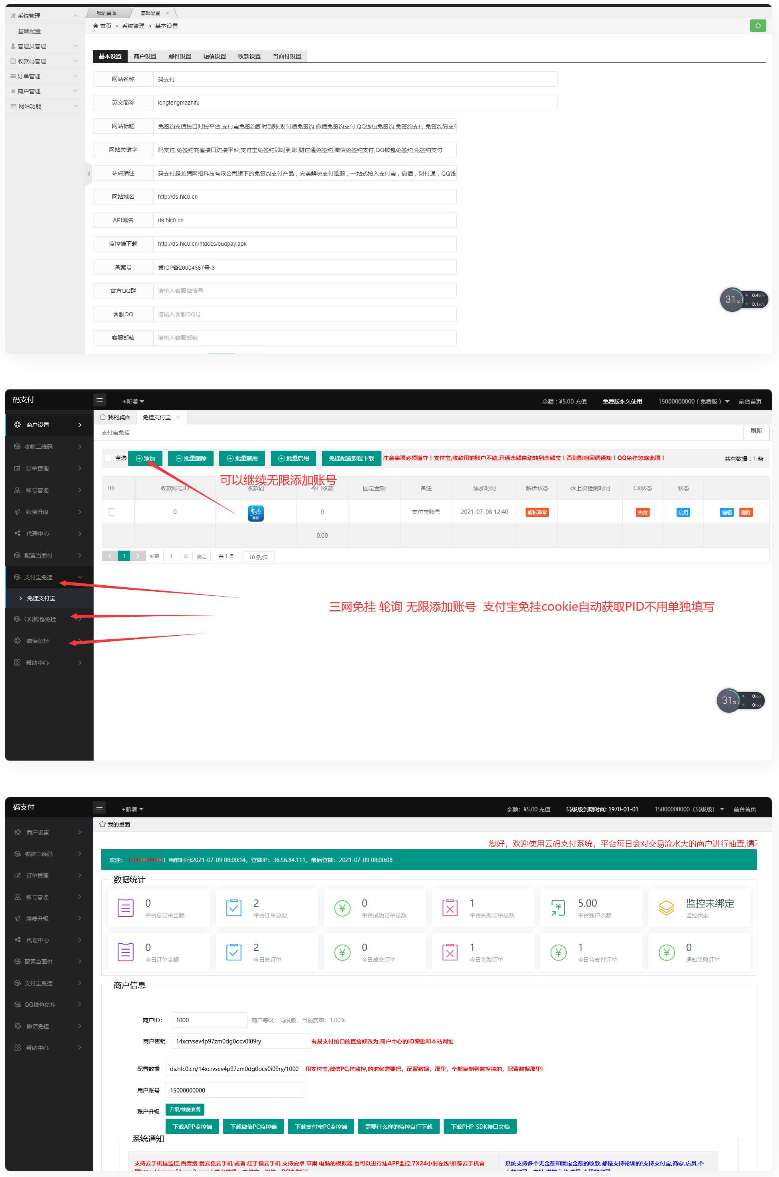Viewport: 779px width, 1177px height.
Task: Click the hamburger icon above the 免签支付宝 tab
Action: pos(100,400)
